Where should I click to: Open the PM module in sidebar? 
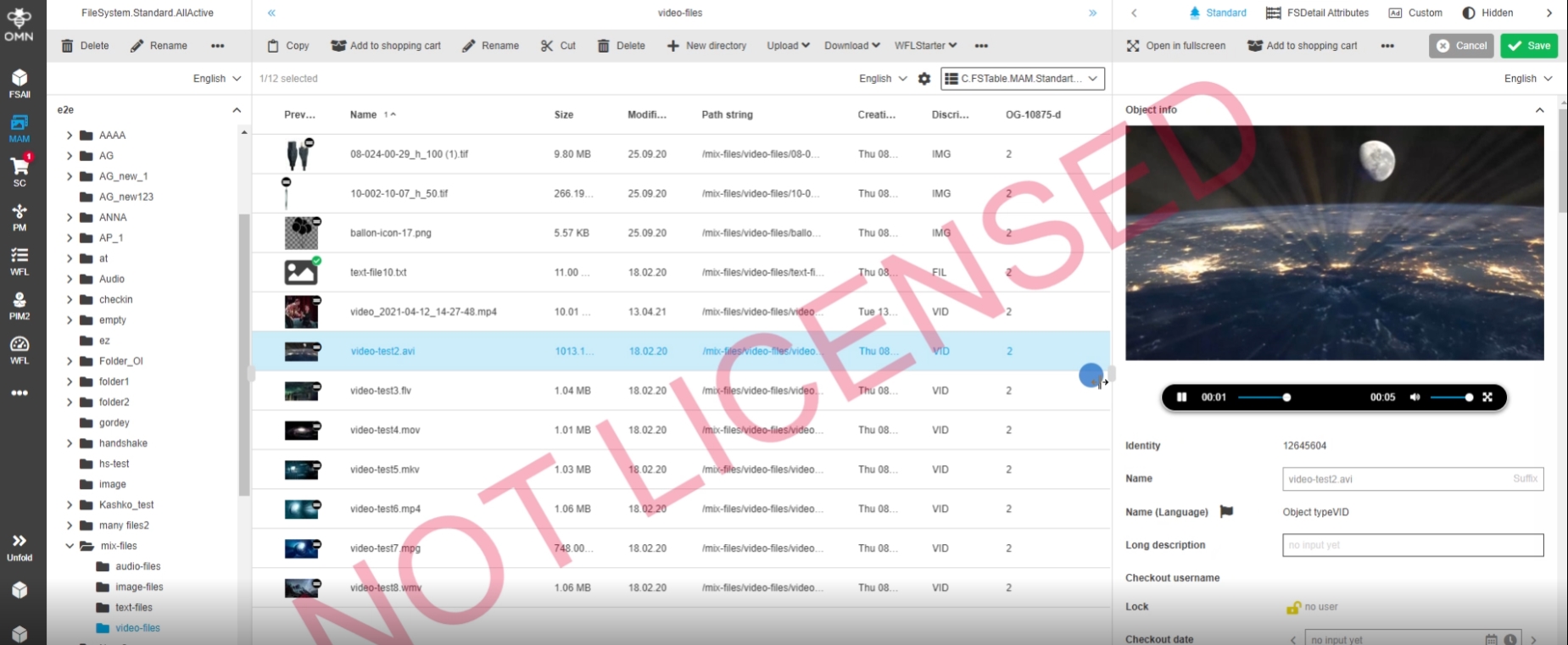[x=20, y=218]
